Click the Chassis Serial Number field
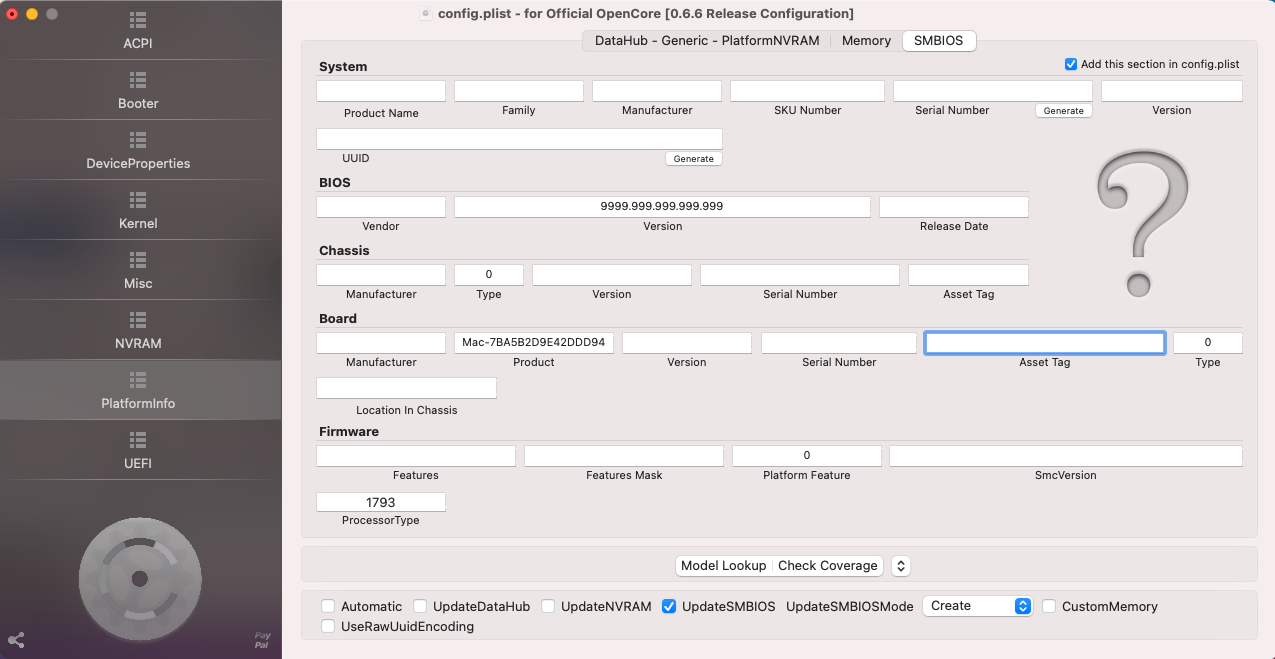1275x659 pixels. tap(800, 275)
